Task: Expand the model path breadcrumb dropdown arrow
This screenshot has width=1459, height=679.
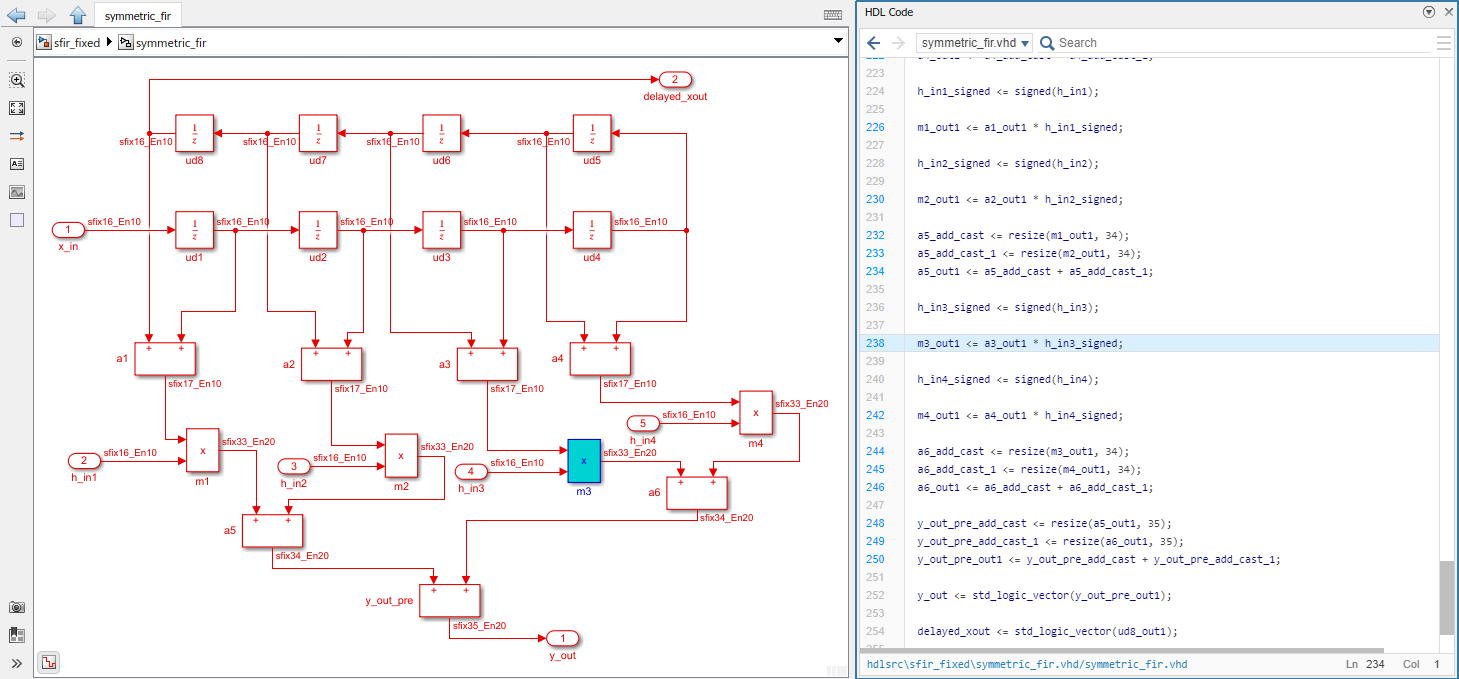Action: click(x=837, y=42)
